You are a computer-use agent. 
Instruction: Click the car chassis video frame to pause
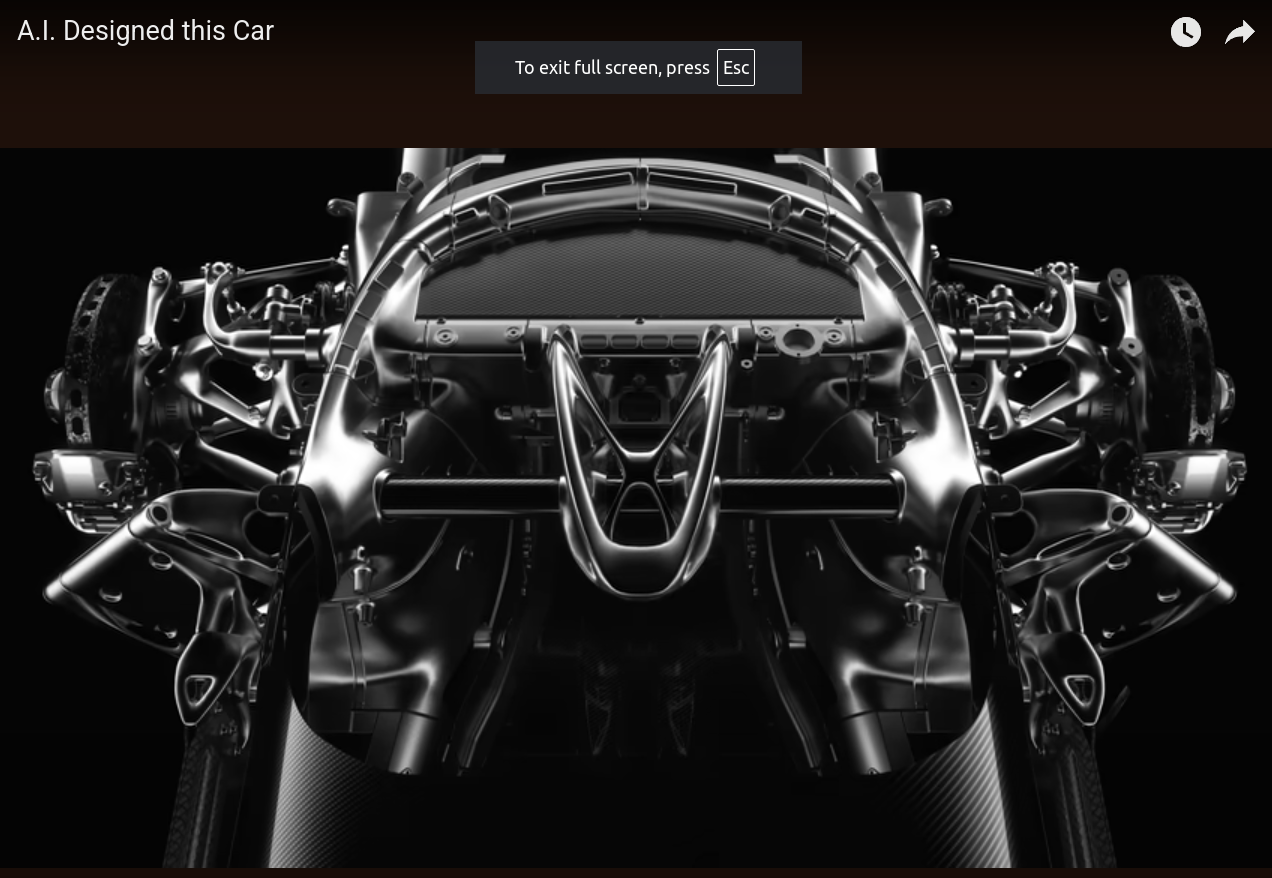pyautogui.click(x=636, y=508)
